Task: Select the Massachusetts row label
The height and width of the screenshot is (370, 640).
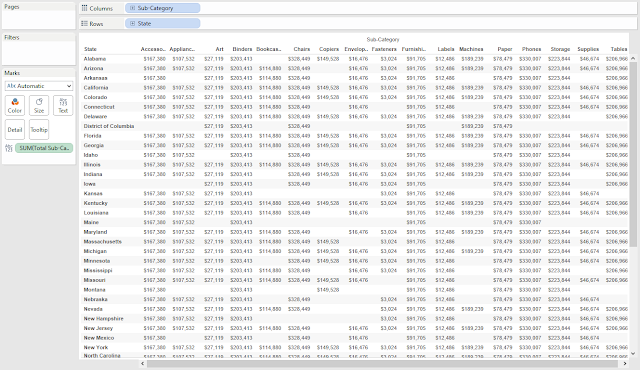Action: tap(102, 241)
